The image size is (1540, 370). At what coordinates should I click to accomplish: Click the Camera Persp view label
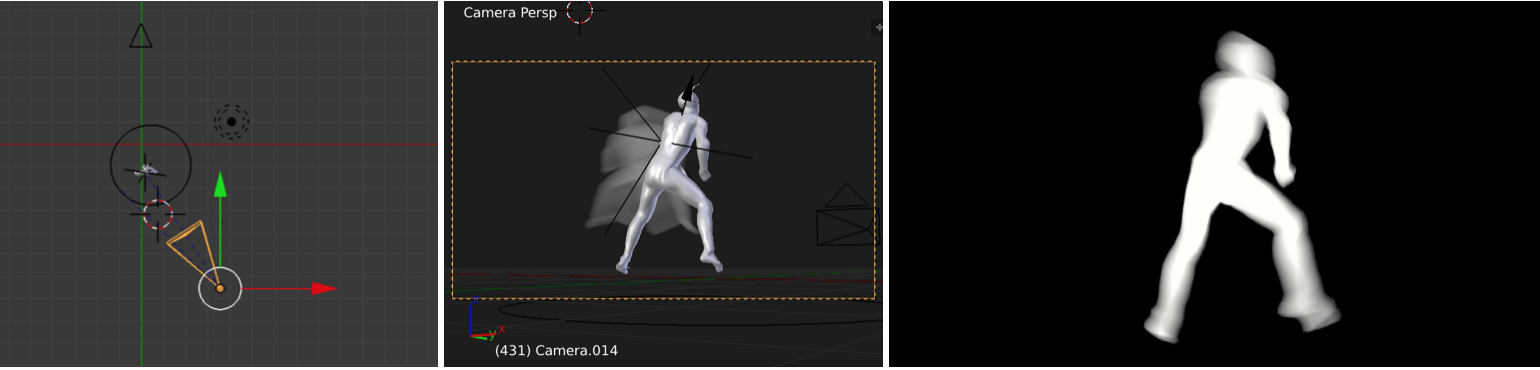click(510, 13)
